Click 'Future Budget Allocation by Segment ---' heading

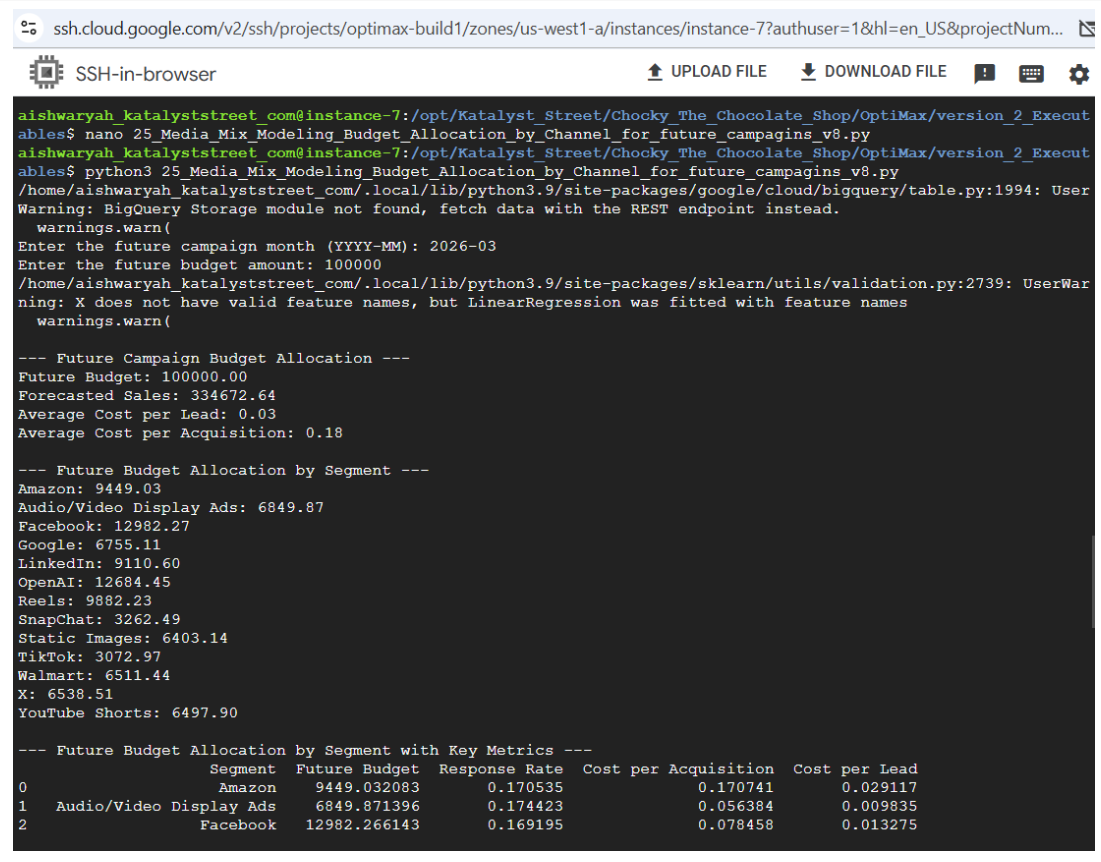pyautogui.click(x=223, y=470)
